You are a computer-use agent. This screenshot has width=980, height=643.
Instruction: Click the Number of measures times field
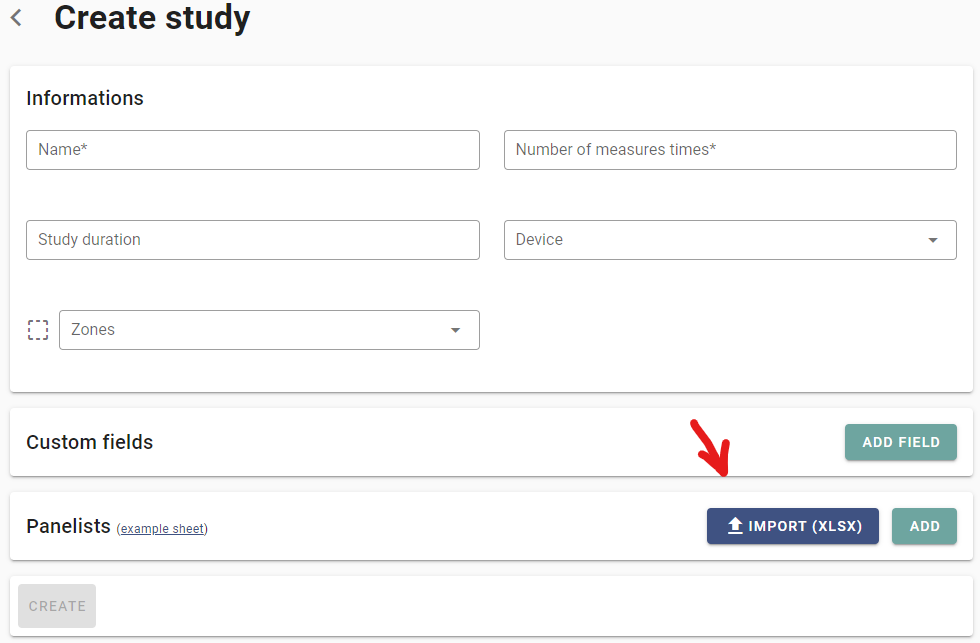730,150
